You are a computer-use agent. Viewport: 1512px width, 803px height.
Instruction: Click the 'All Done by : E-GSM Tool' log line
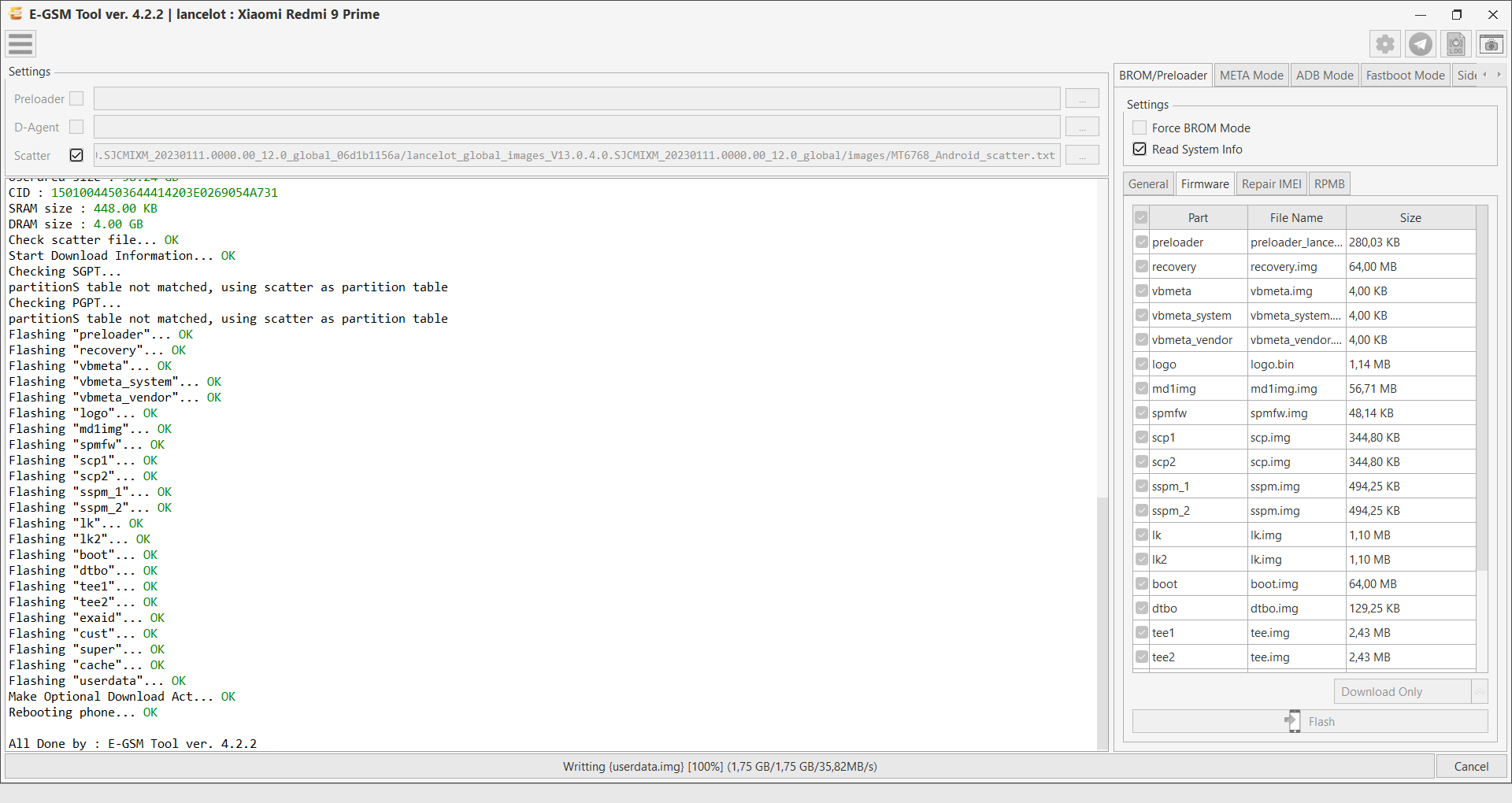(x=132, y=743)
